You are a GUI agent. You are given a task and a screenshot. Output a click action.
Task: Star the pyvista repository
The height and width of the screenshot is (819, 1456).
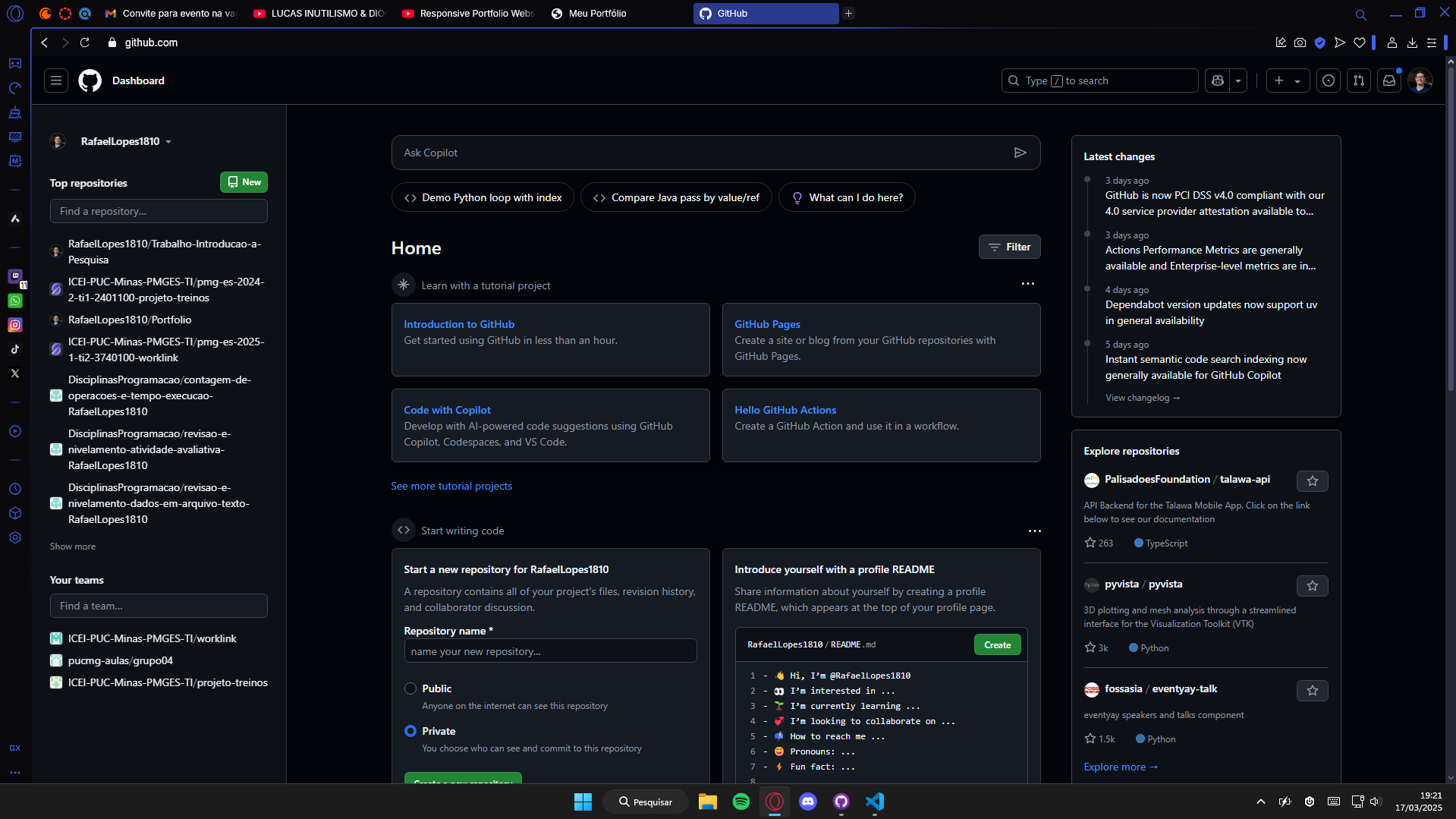(x=1313, y=586)
